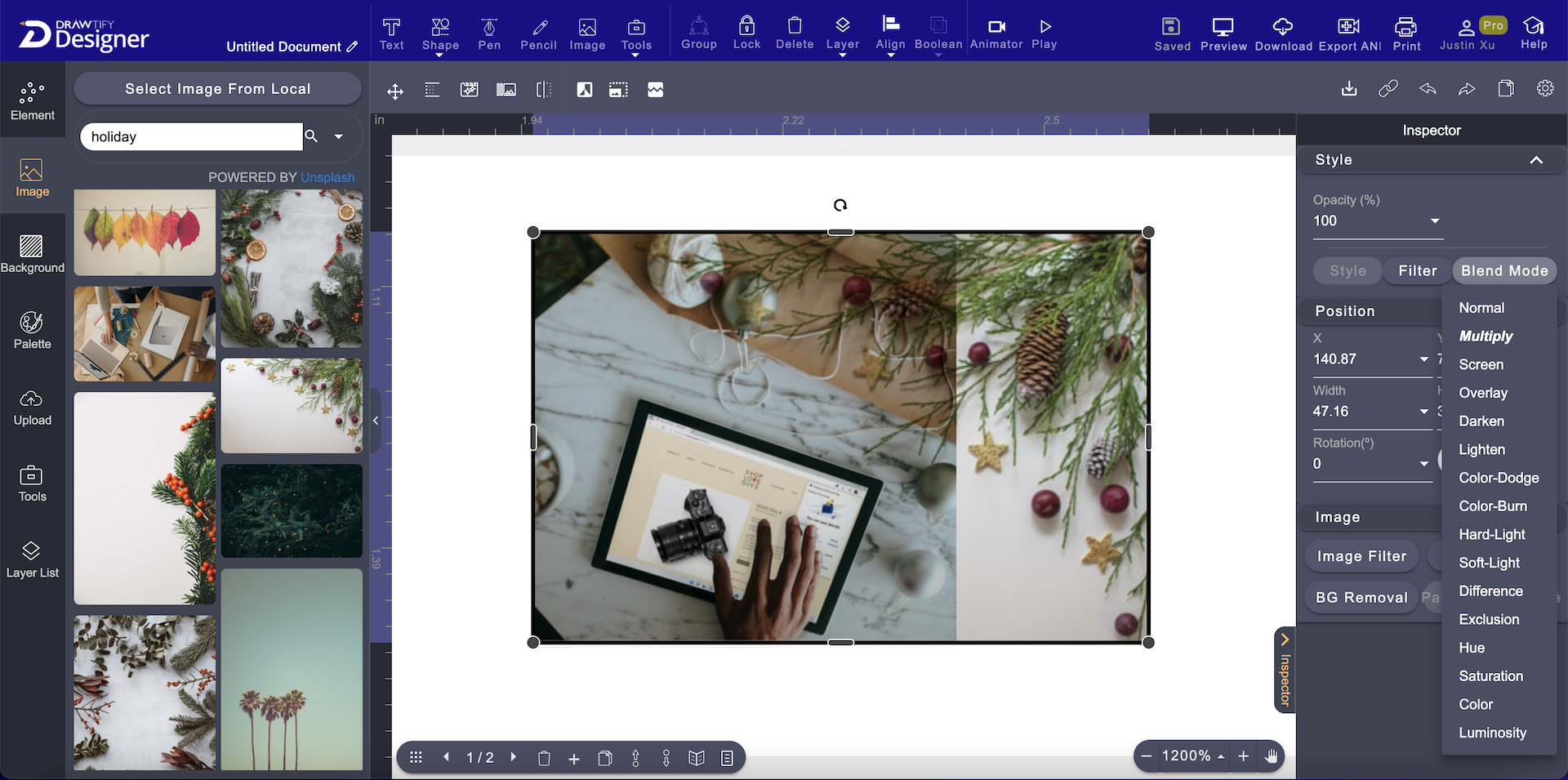
Task: Collapse the Style section chevron
Action: 1536,160
